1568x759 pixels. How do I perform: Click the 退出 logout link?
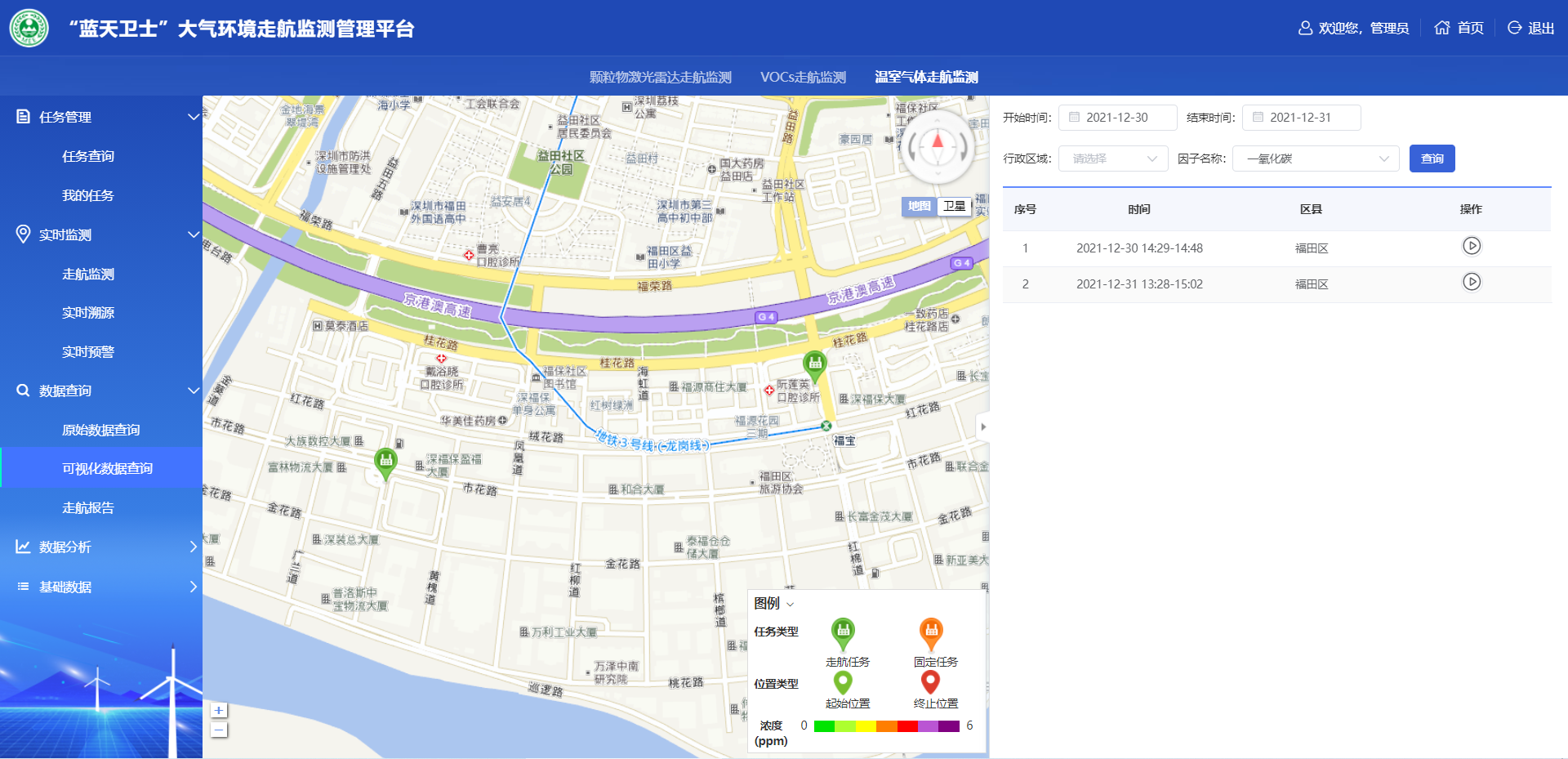point(1530,28)
